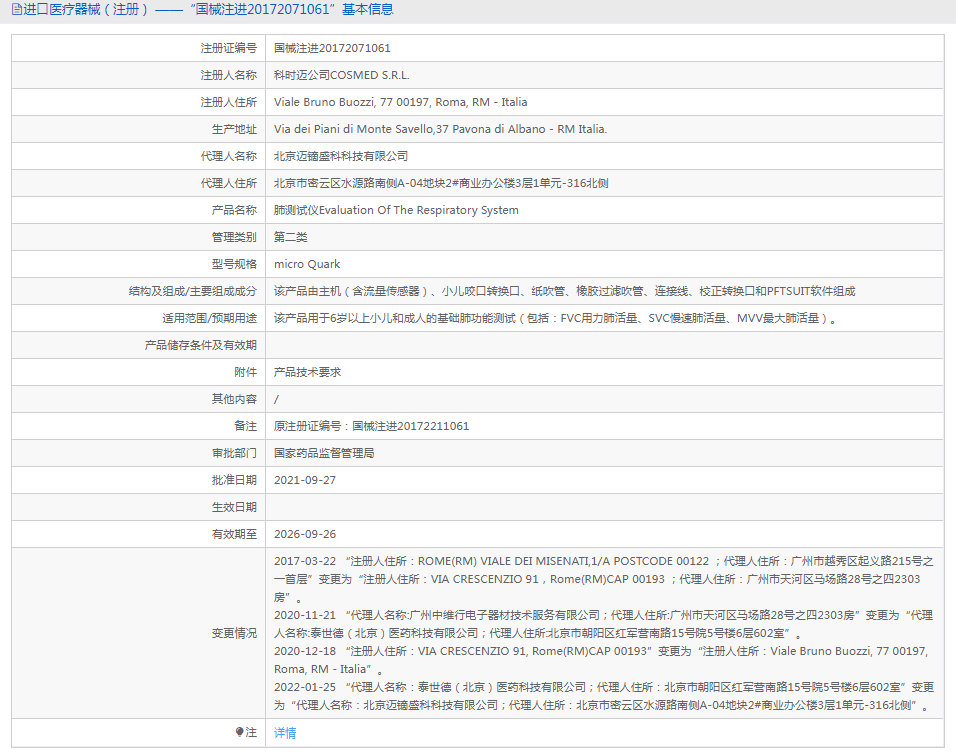Click the original registration number in 备注 row
The height and width of the screenshot is (755, 956).
(x=371, y=426)
